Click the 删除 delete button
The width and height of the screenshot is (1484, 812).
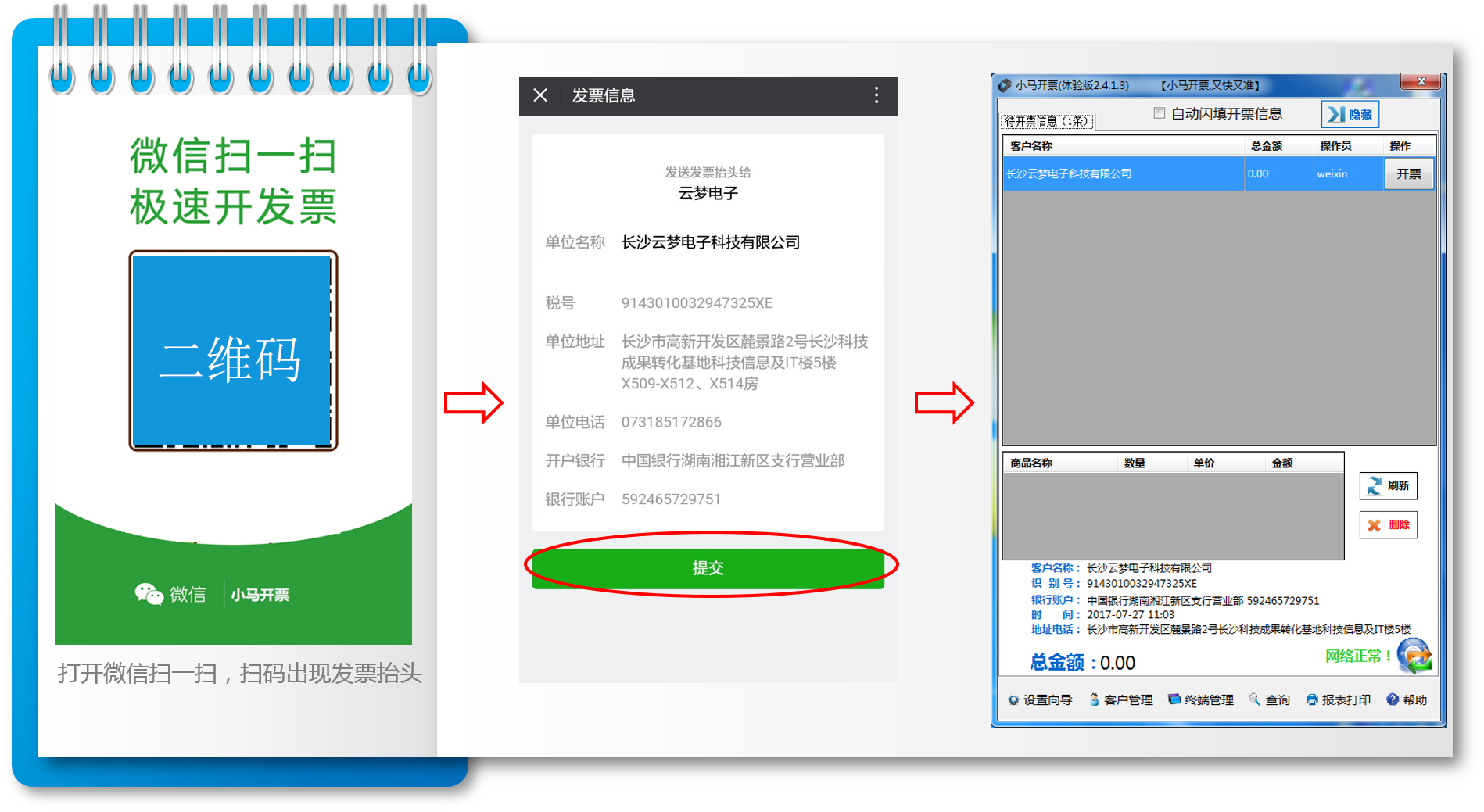point(1388,525)
